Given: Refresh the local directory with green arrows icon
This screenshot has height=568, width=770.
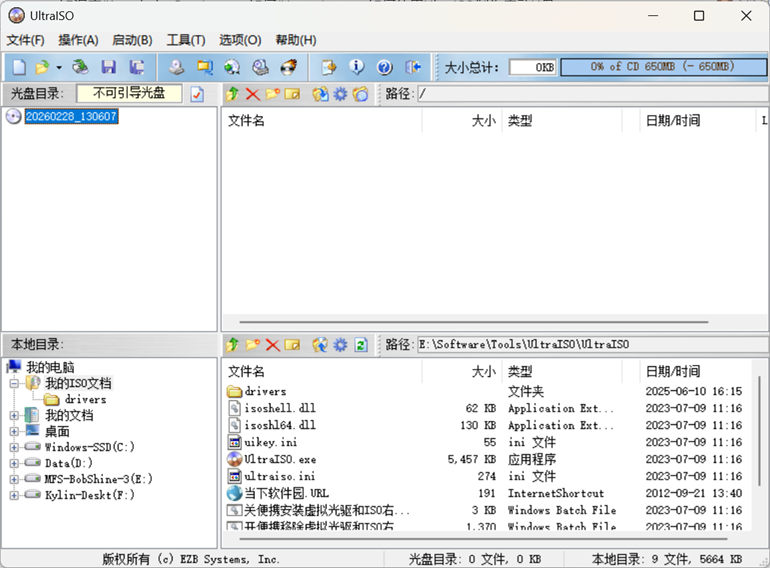Looking at the screenshot, I should click(361, 345).
